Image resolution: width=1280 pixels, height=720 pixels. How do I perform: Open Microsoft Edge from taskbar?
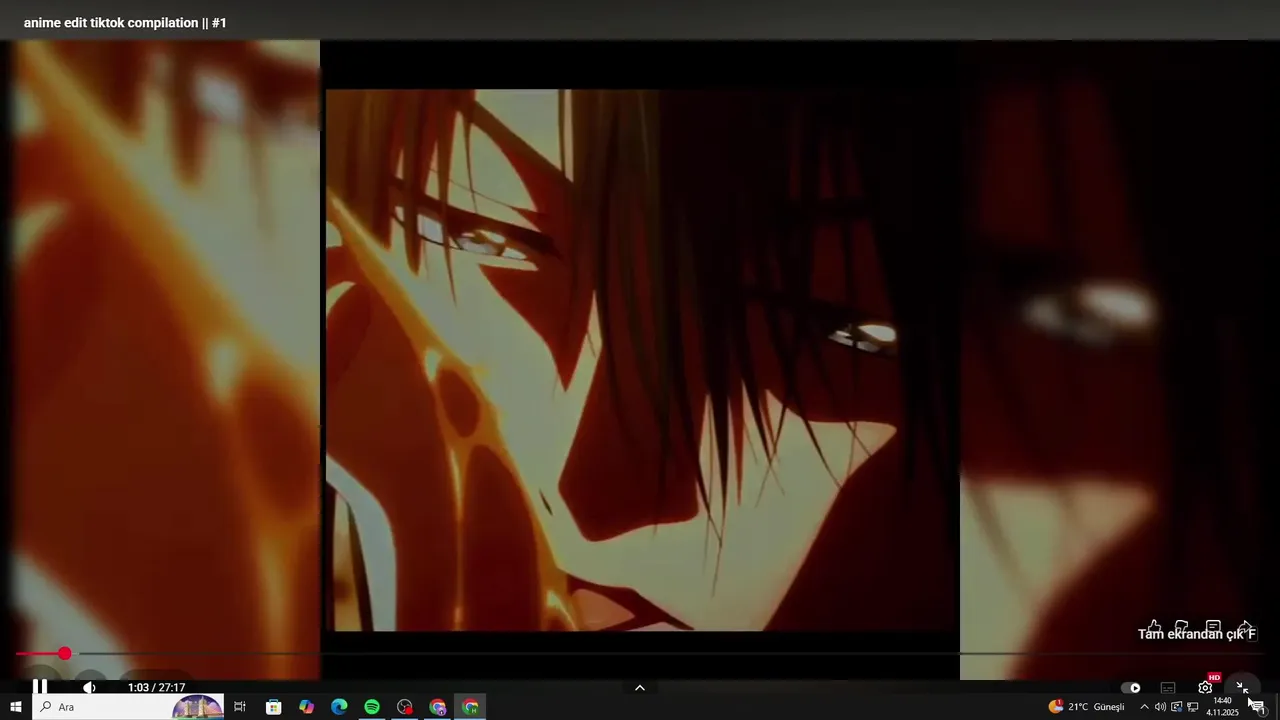pos(339,707)
